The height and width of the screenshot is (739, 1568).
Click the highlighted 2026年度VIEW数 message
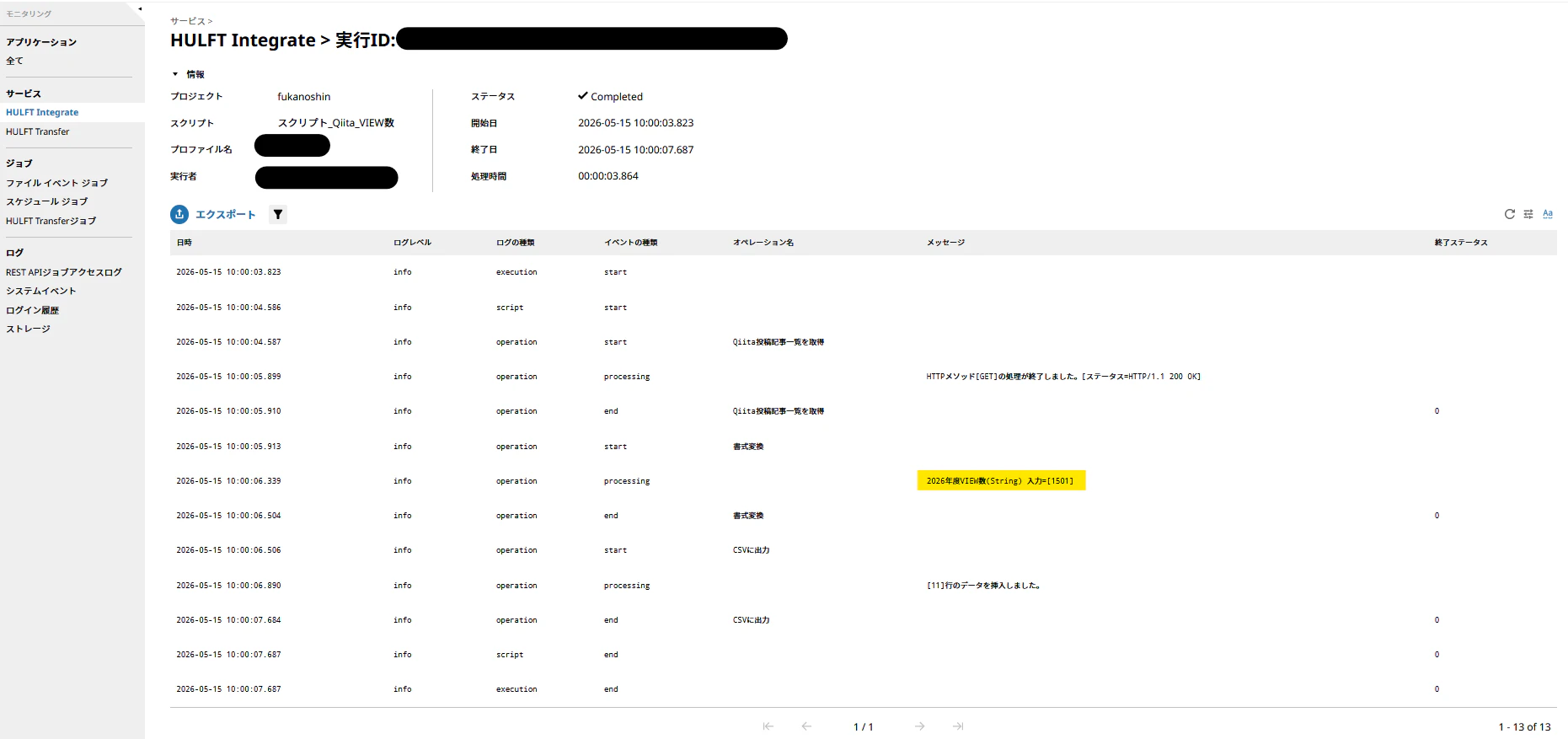(x=1001, y=480)
